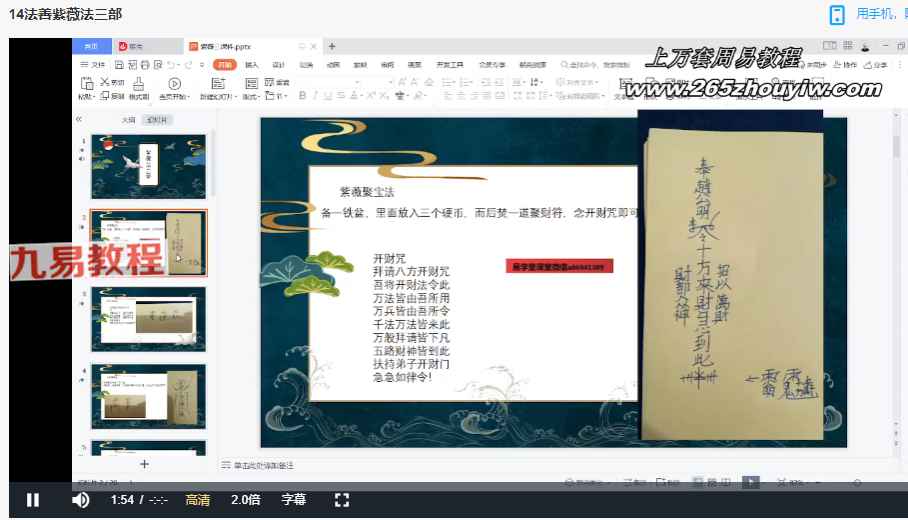This screenshot has width=908, height=520.
Task: Open the 节 section dropdown
Action: click(276, 96)
